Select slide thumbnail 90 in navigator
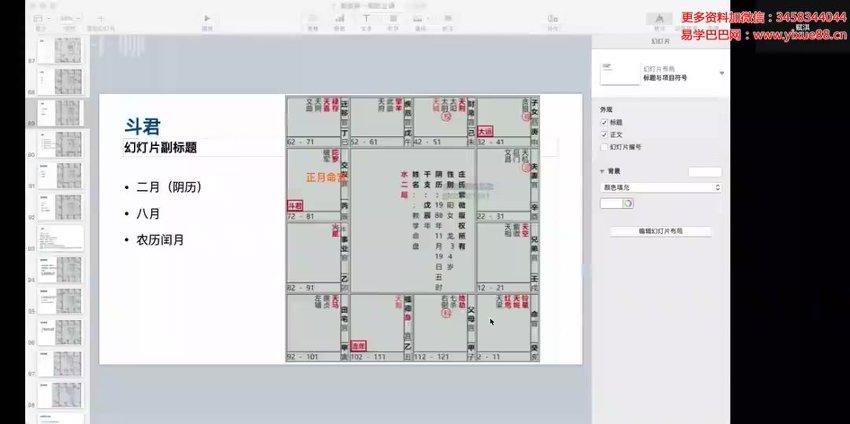850x424 pixels. (60, 144)
